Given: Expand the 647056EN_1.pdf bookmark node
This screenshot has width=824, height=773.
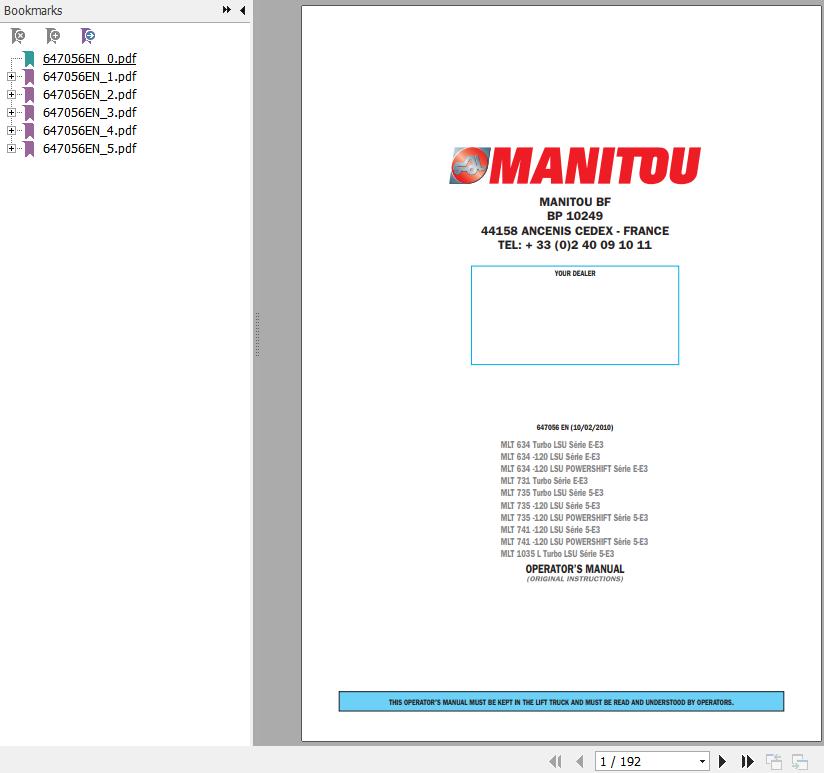Looking at the screenshot, I should tap(11, 77).
